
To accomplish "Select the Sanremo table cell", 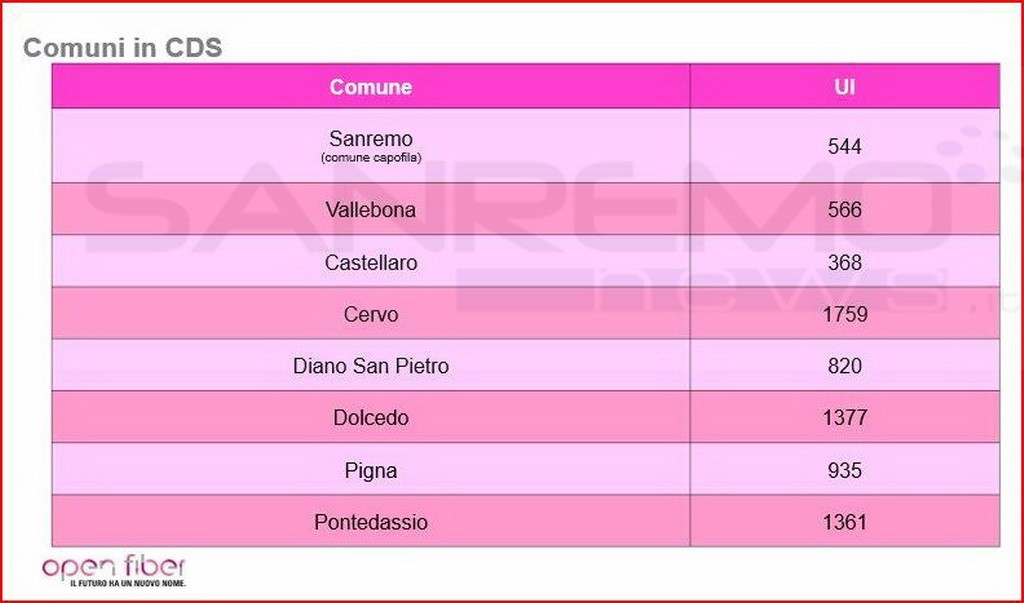I will [371, 145].
